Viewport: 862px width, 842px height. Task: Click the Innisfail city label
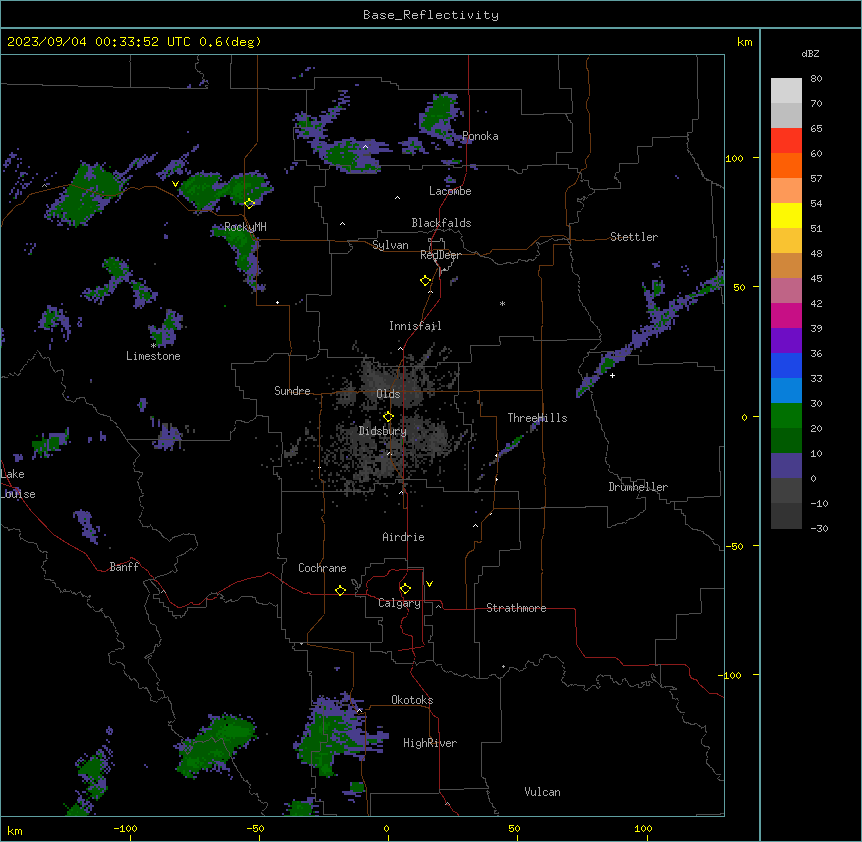tap(415, 326)
